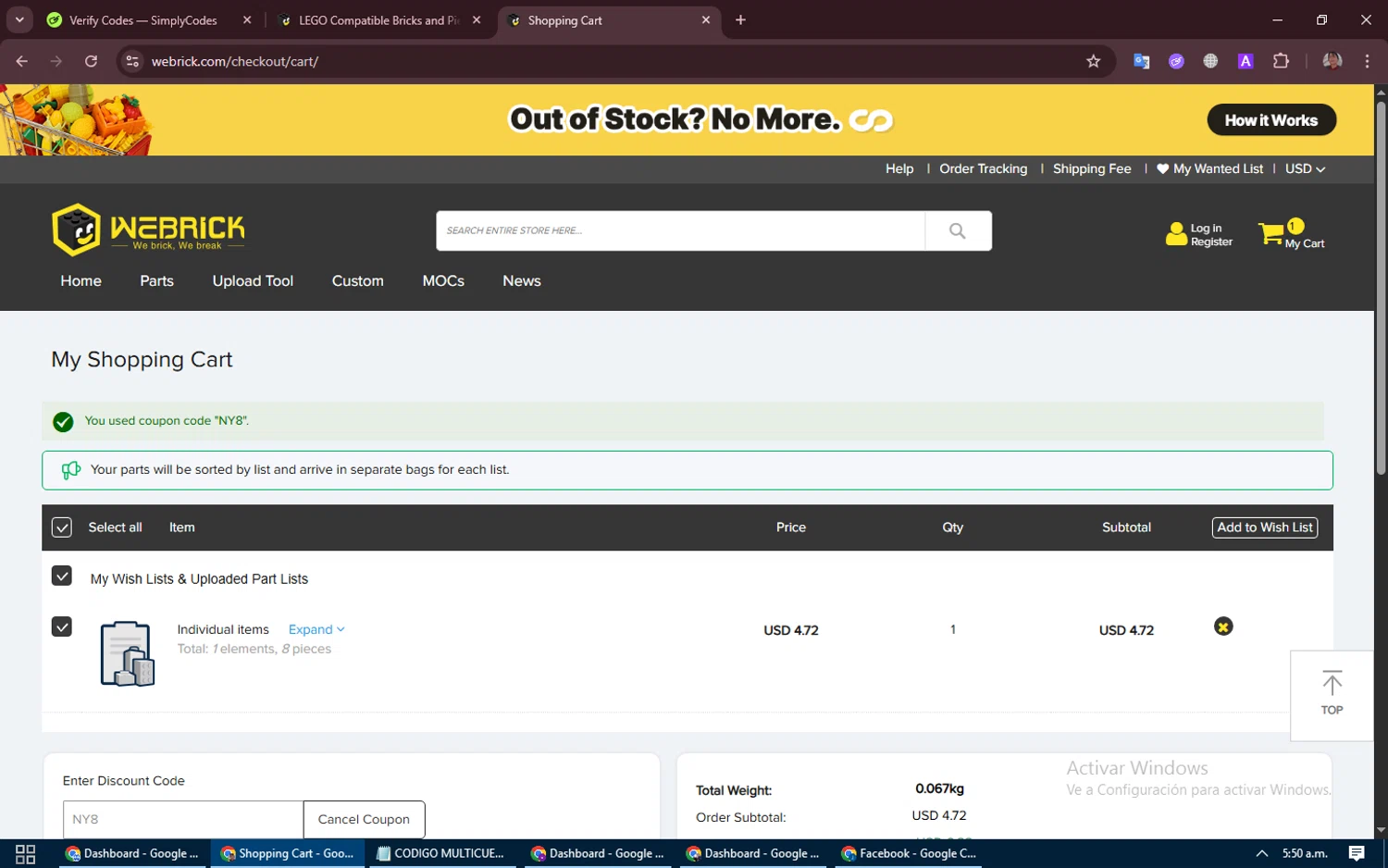The width and height of the screenshot is (1388, 868).
Task: Open the Home menu
Action: tap(81, 281)
